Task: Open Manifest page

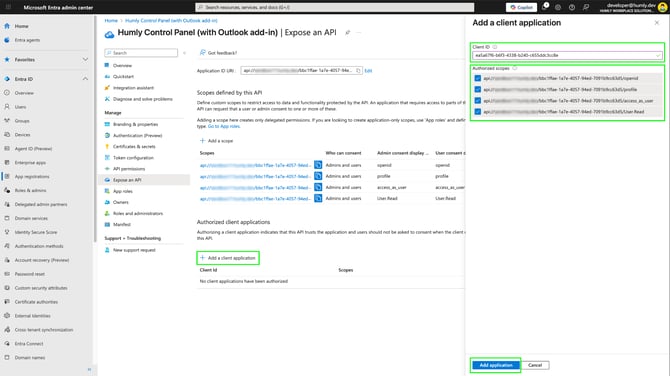Action: tap(122, 224)
